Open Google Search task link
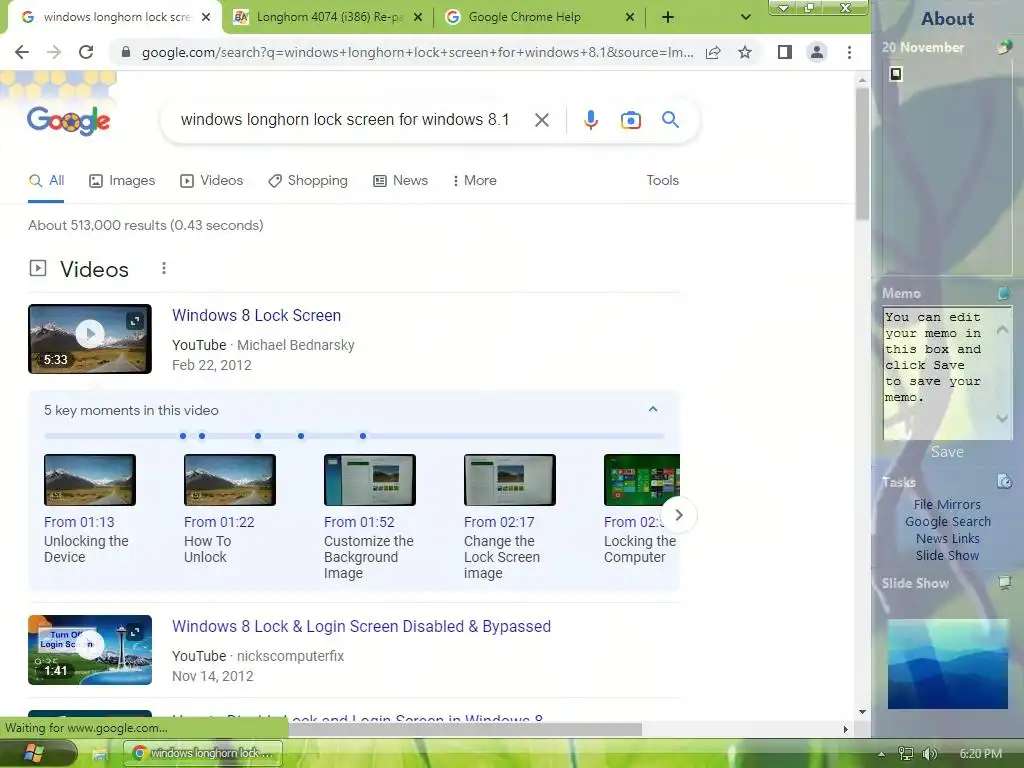1024x768 pixels. tap(948, 521)
